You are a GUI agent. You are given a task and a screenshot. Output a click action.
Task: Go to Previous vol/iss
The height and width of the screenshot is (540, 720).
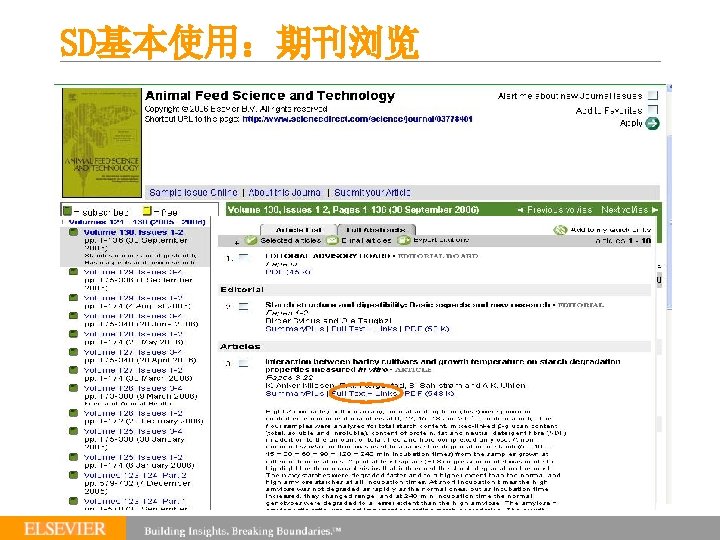click(555, 210)
